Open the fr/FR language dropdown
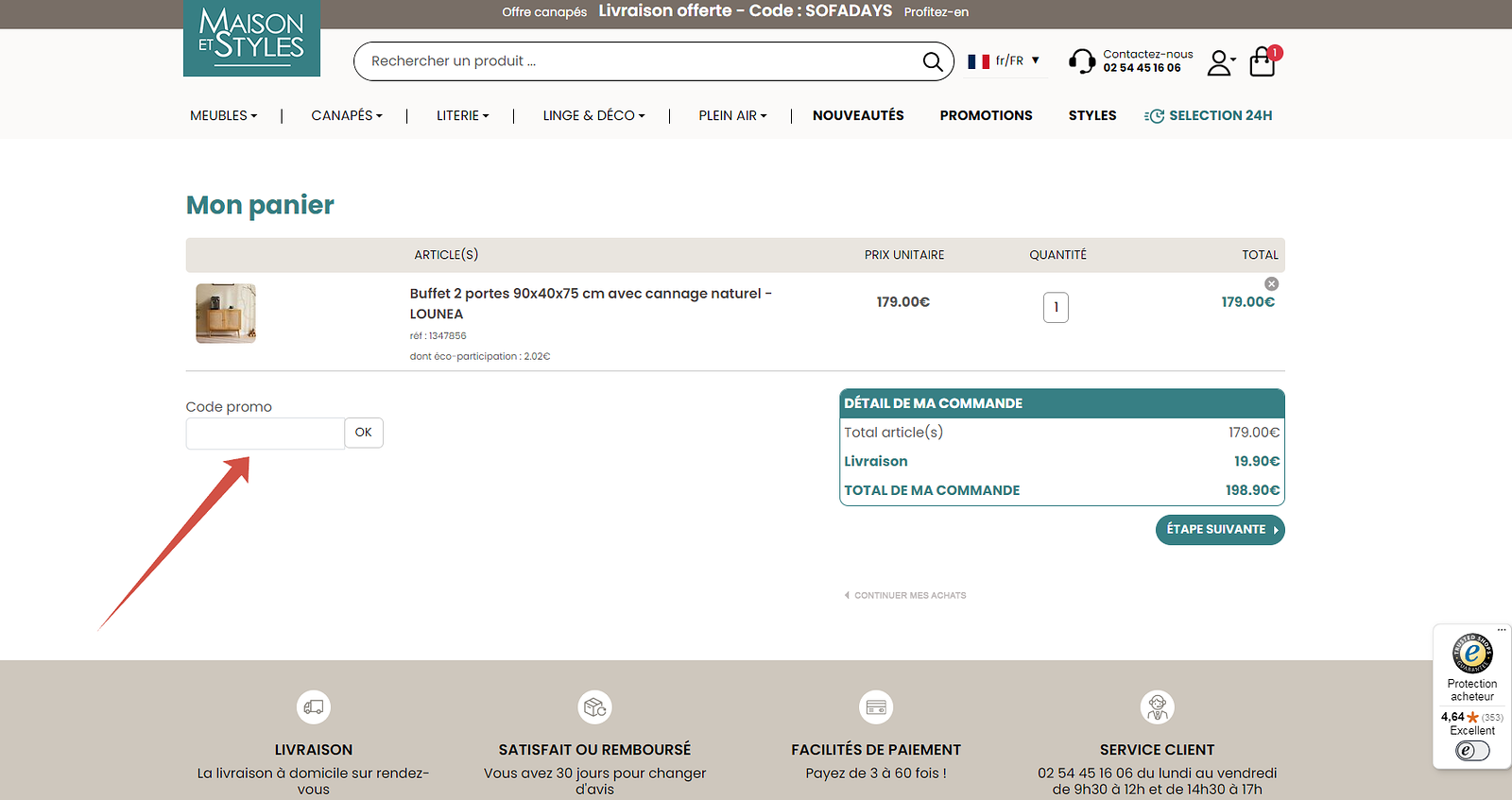 [1005, 61]
